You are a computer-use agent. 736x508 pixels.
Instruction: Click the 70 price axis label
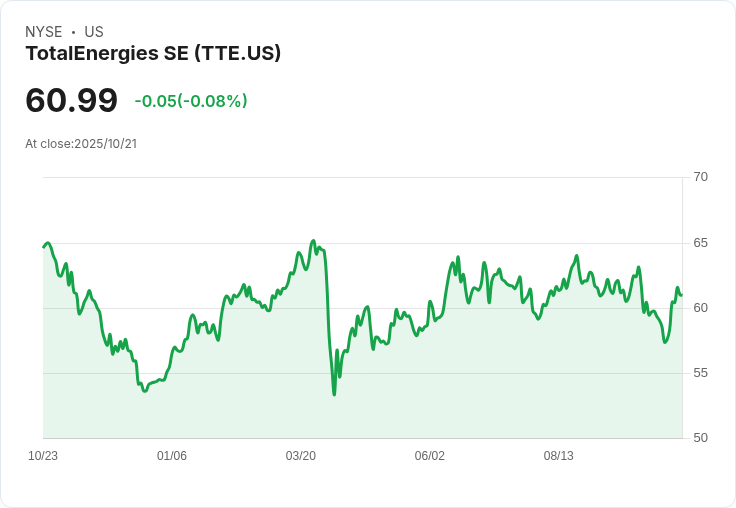(x=700, y=177)
